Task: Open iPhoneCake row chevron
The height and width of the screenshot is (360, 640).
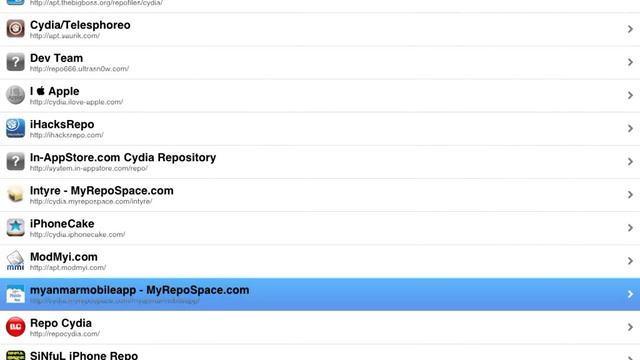Action: pos(630,228)
